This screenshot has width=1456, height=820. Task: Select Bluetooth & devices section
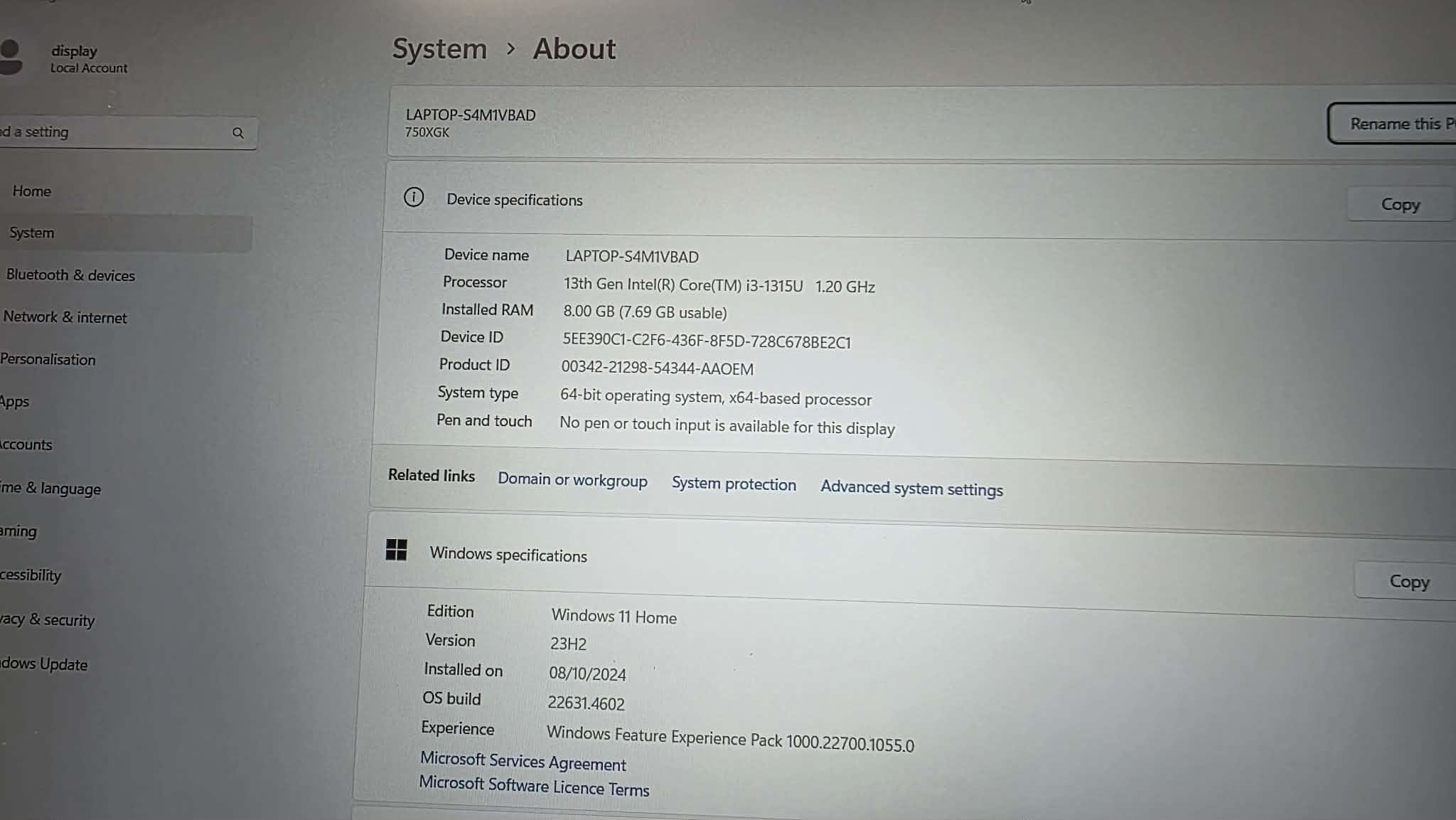click(70, 275)
